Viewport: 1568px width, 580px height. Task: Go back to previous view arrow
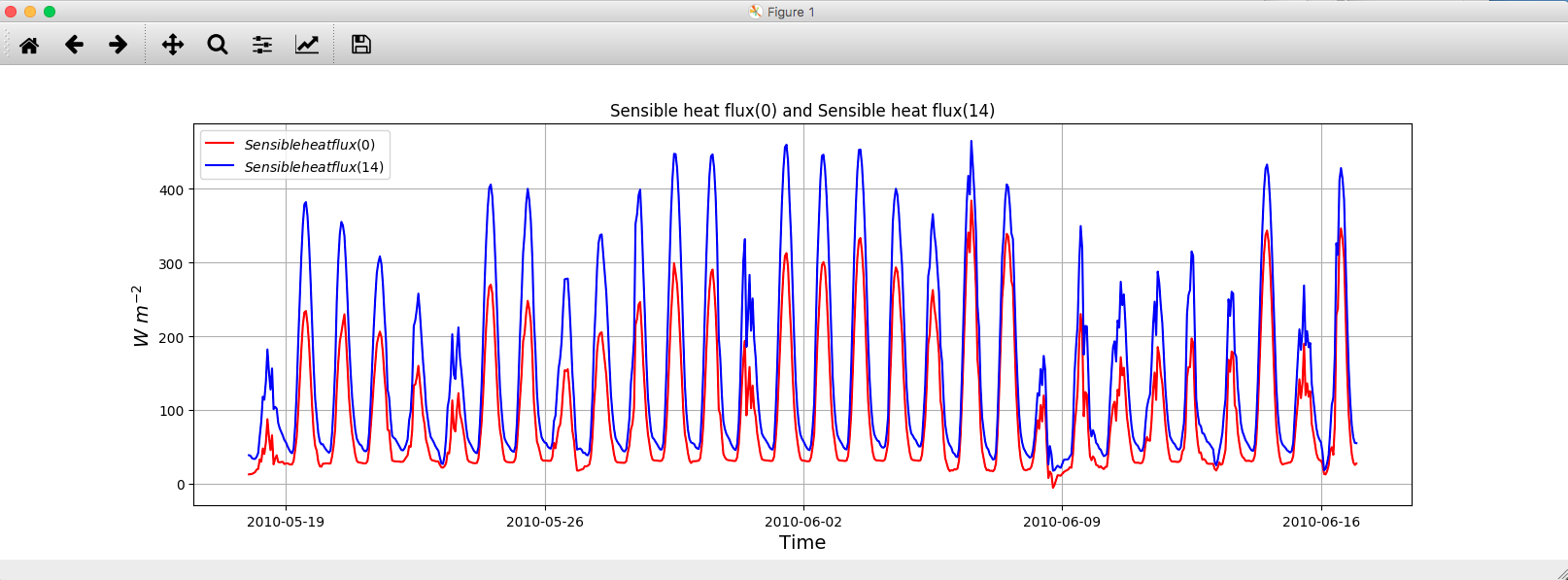74,45
